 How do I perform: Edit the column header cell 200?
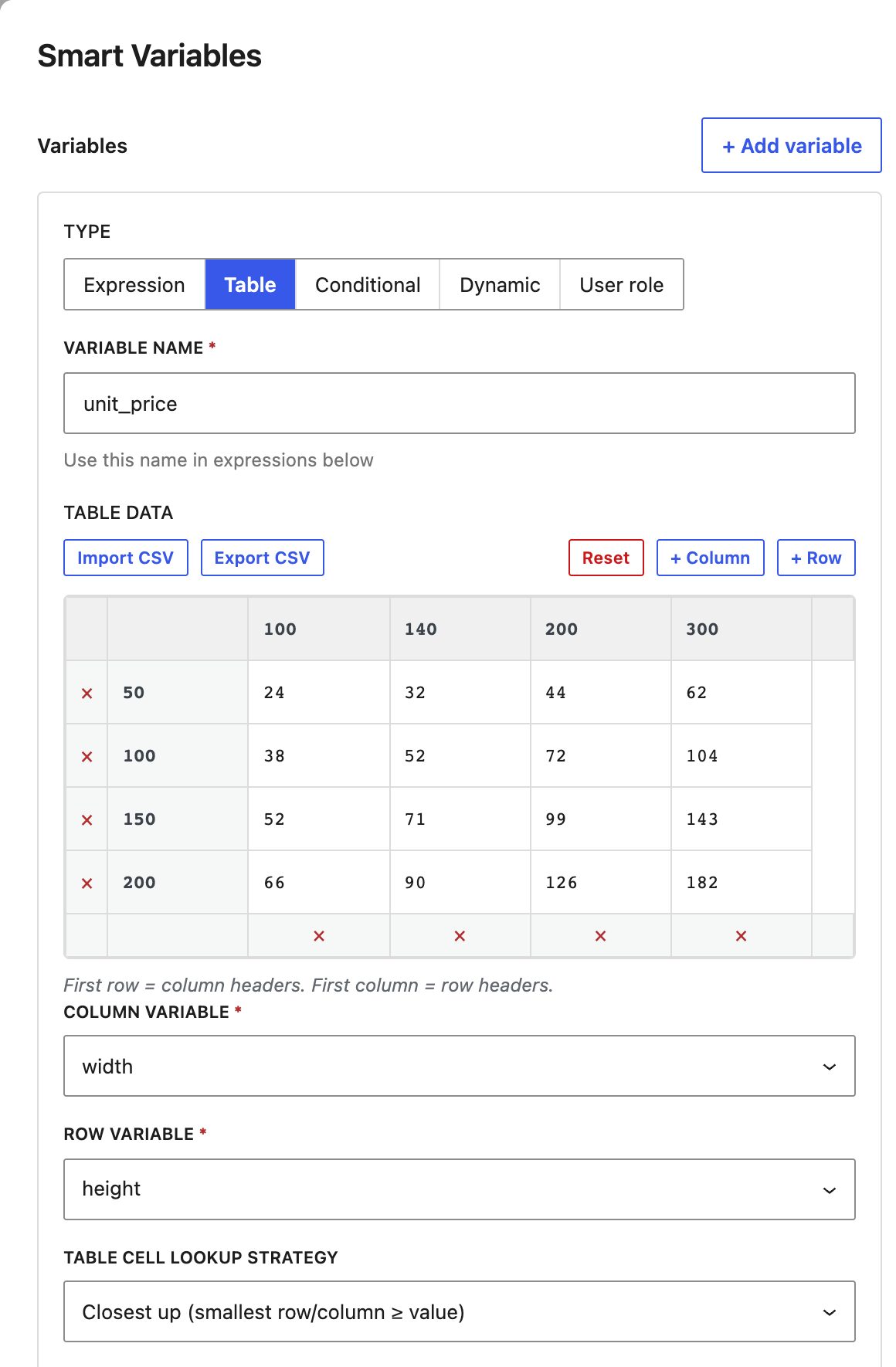point(600,629)
